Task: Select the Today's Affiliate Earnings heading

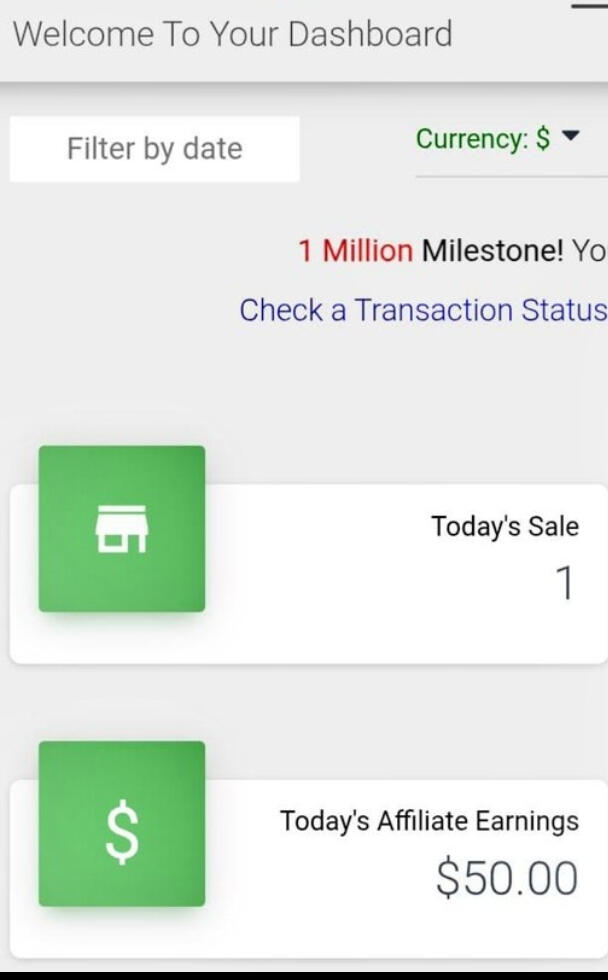Action: (x=429, y=821)
